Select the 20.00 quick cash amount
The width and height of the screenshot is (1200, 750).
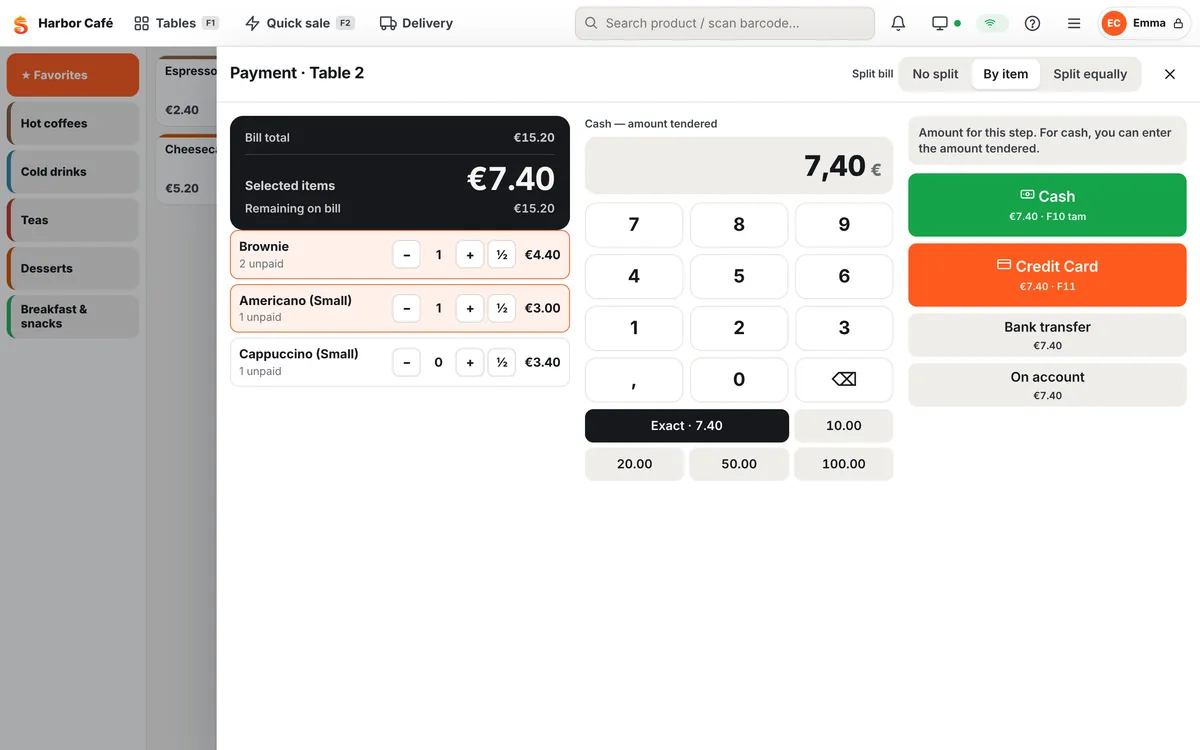634,464
